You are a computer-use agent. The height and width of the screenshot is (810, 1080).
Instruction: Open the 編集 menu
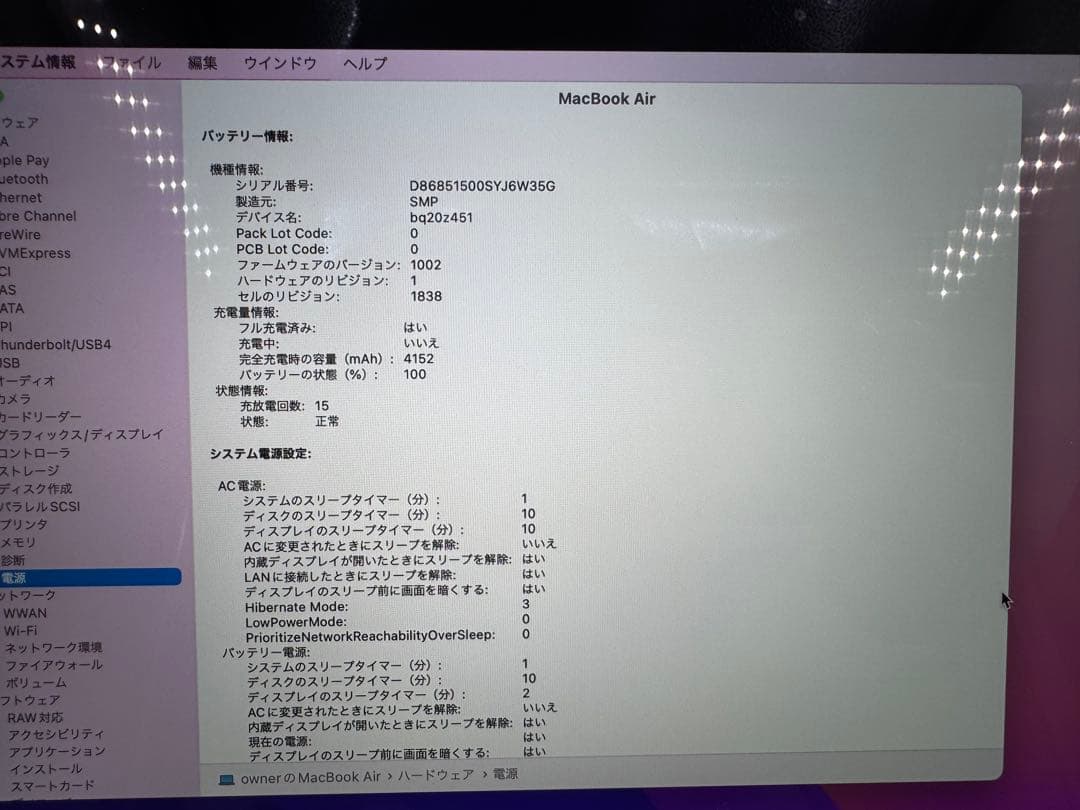[x=203, y=62]
